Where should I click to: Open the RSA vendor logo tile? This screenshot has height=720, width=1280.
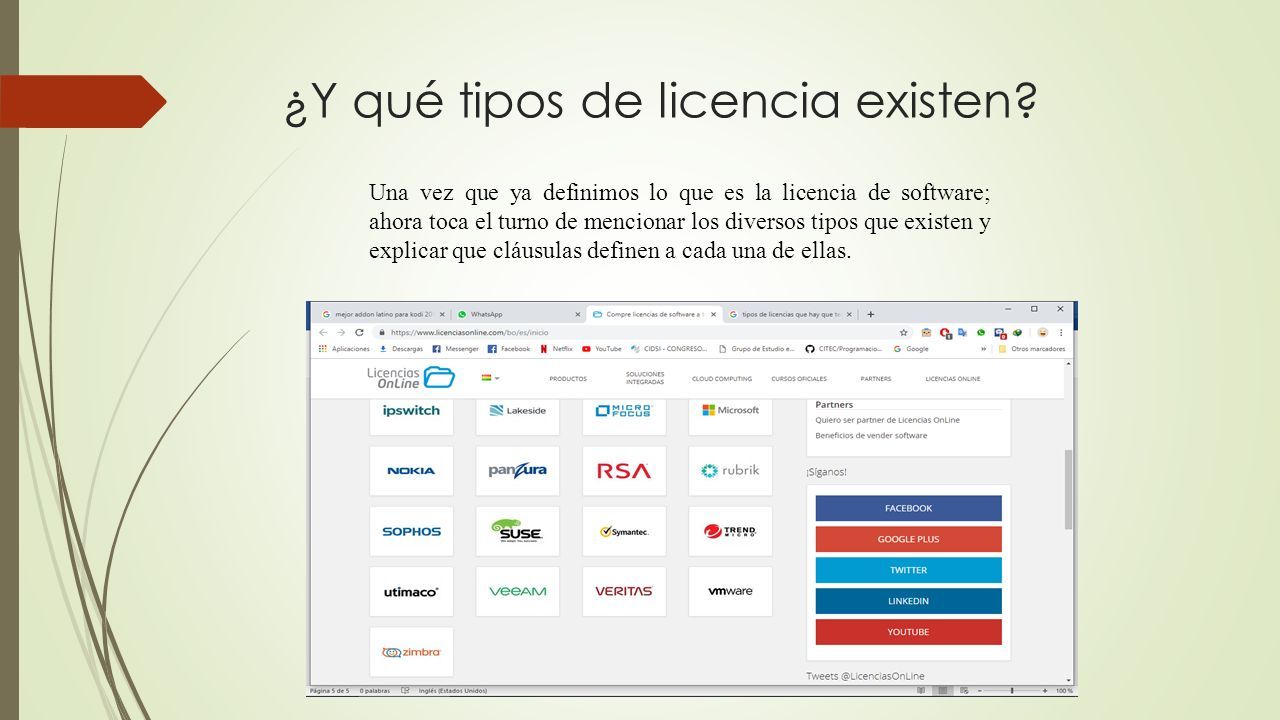(x=624, y=470)
